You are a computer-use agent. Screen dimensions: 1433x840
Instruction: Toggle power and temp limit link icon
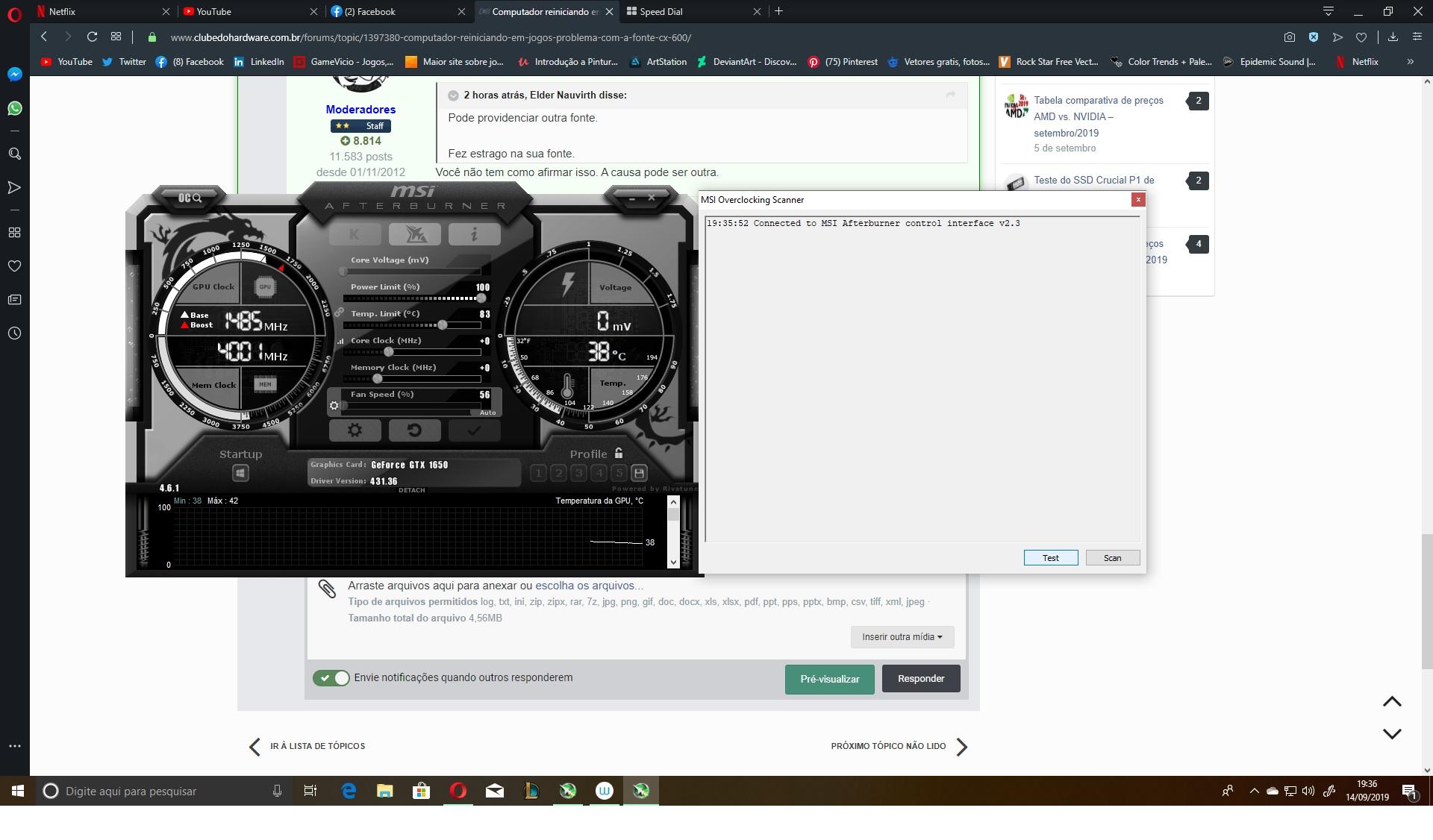(339, 313)
